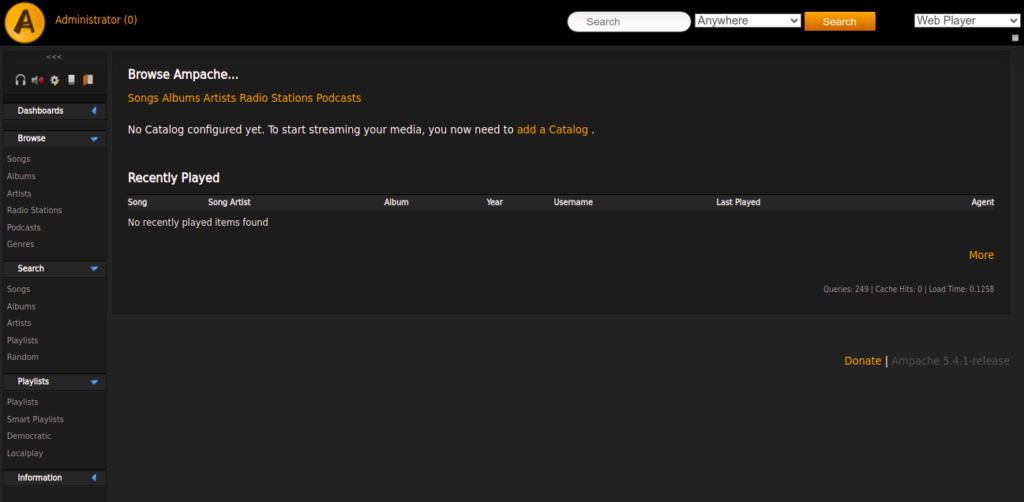Collapse the Browse sidebar section arrow
1024x502 pixels.
tap(94, 139)
